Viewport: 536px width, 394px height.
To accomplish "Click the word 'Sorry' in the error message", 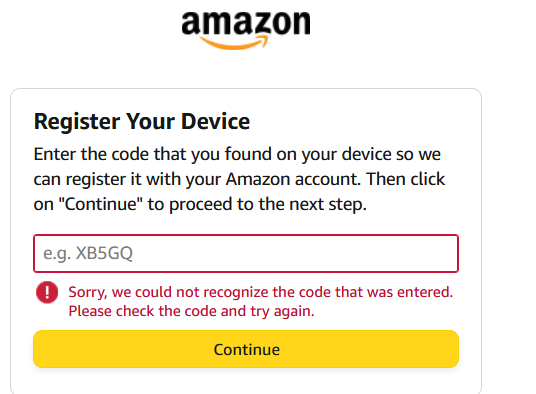I will coord(88,293).
